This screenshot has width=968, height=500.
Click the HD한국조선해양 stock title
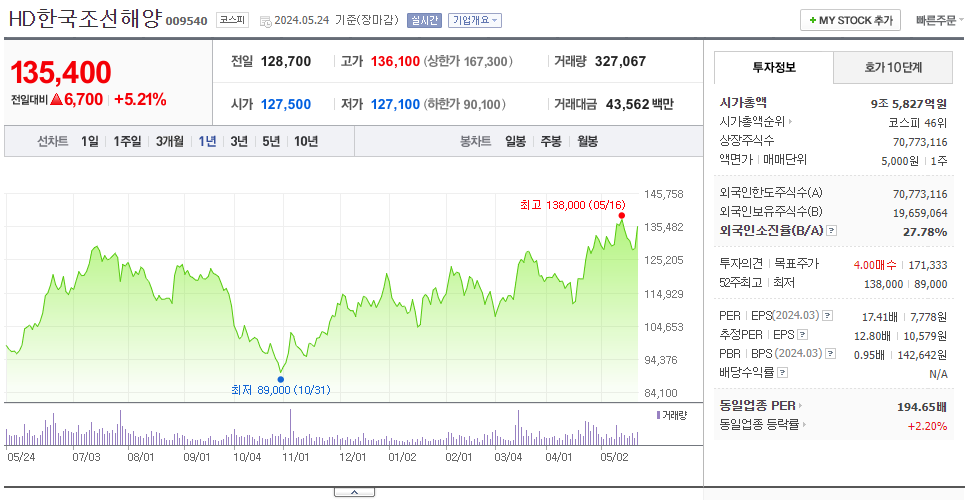click(x=85, y=19)
